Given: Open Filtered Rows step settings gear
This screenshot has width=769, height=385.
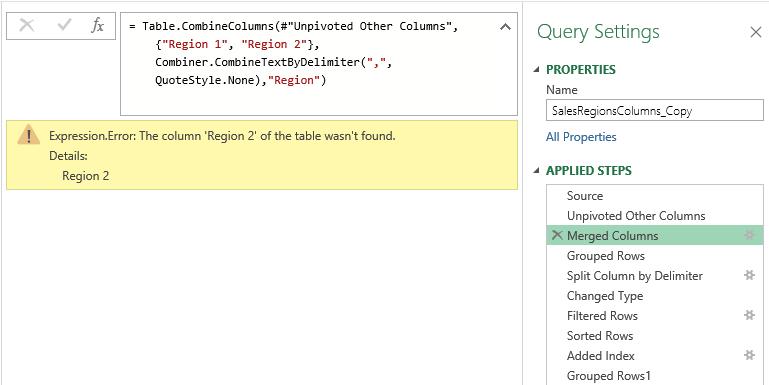Looking at the screenshot, I should click(x=749, y=315).
